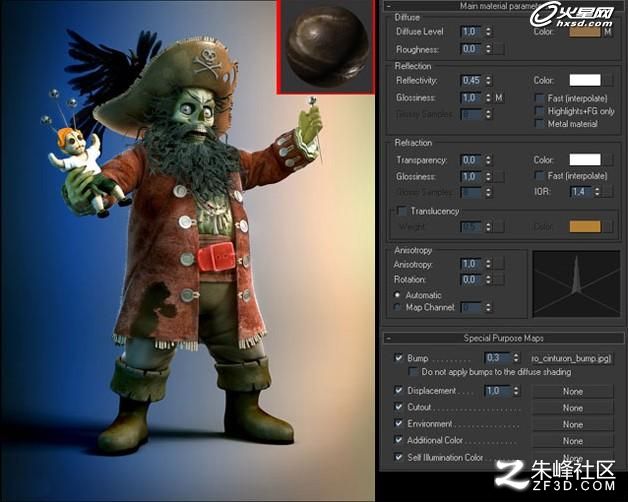Assign a map to Environment None button
Image resolution: width=628 pixels, height=502 pixels.
pyautogui.click(x=573, y=424)
